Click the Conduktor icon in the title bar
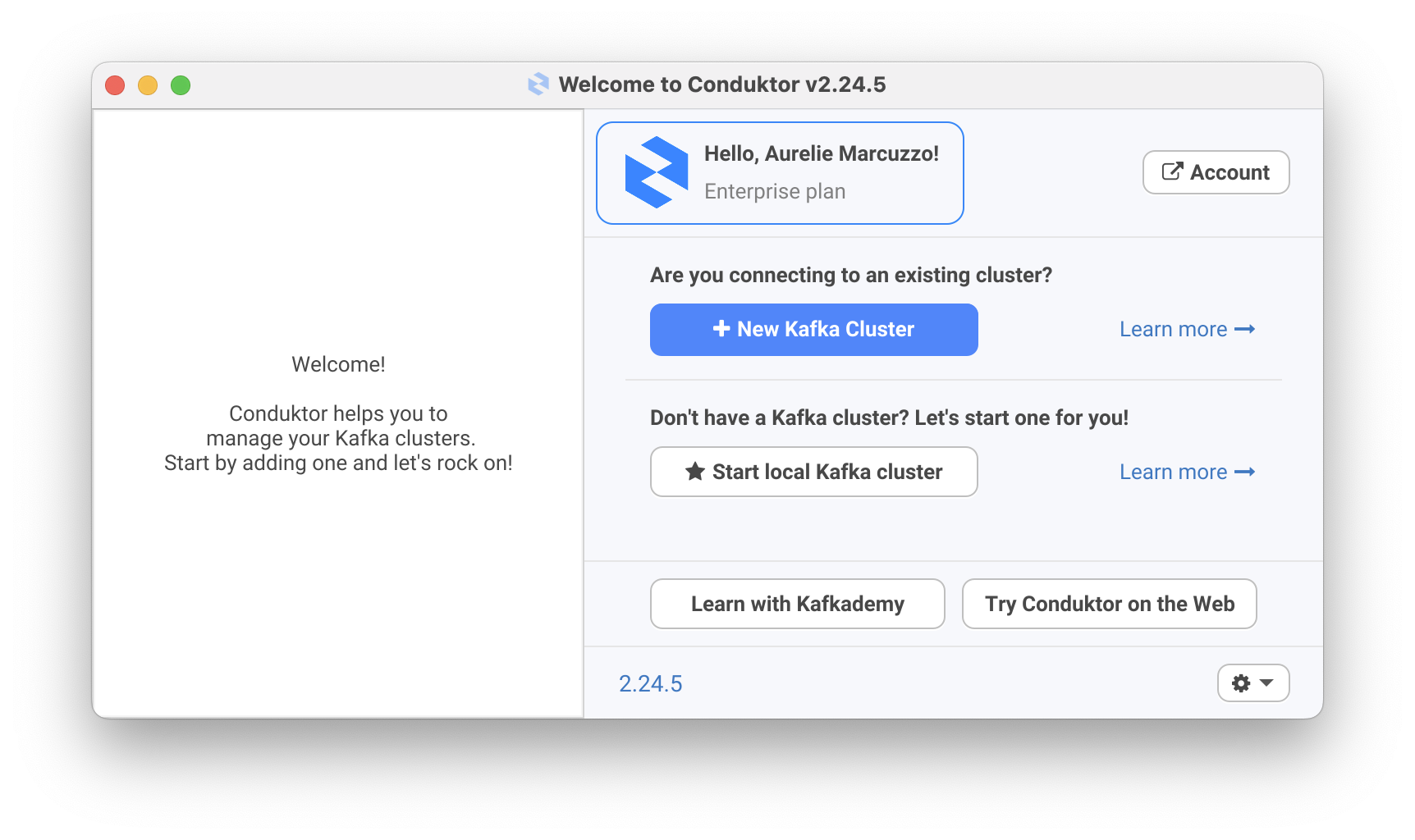Image resolution: width=1415 pixels, height=840 pixels. 538,84
